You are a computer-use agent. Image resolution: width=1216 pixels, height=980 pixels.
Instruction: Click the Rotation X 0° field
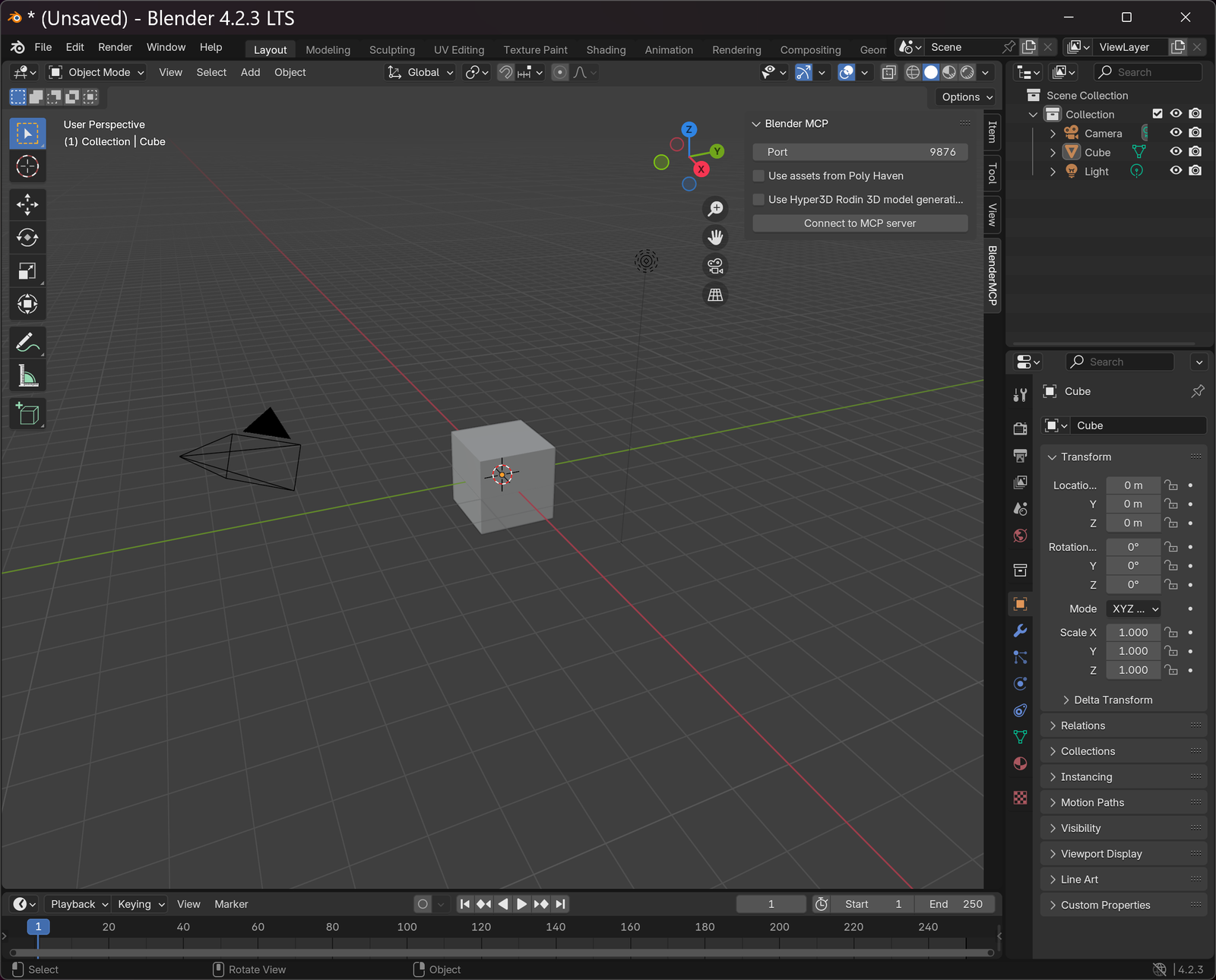pyautogui.click(x=1133, y=547)
